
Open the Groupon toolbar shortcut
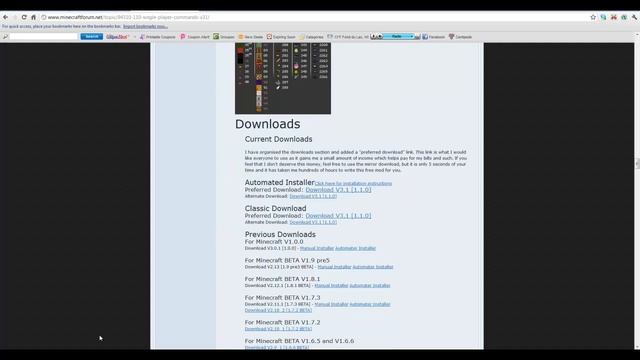coord(224,37)
